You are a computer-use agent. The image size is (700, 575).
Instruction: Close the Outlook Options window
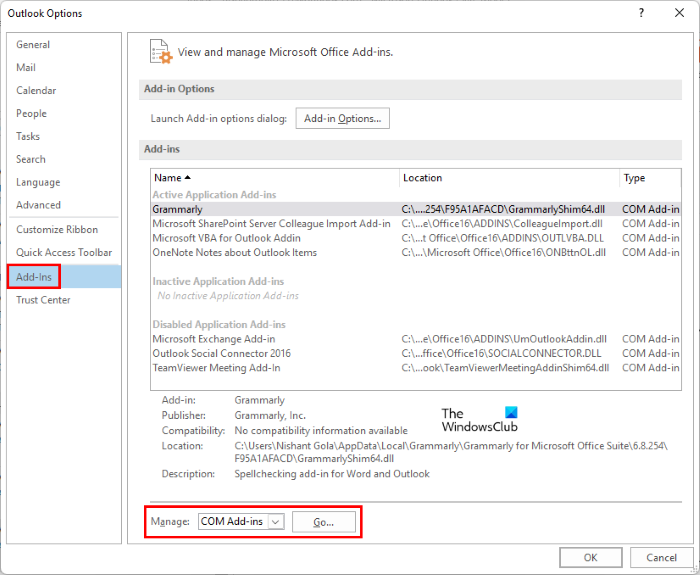click(680, 13)
